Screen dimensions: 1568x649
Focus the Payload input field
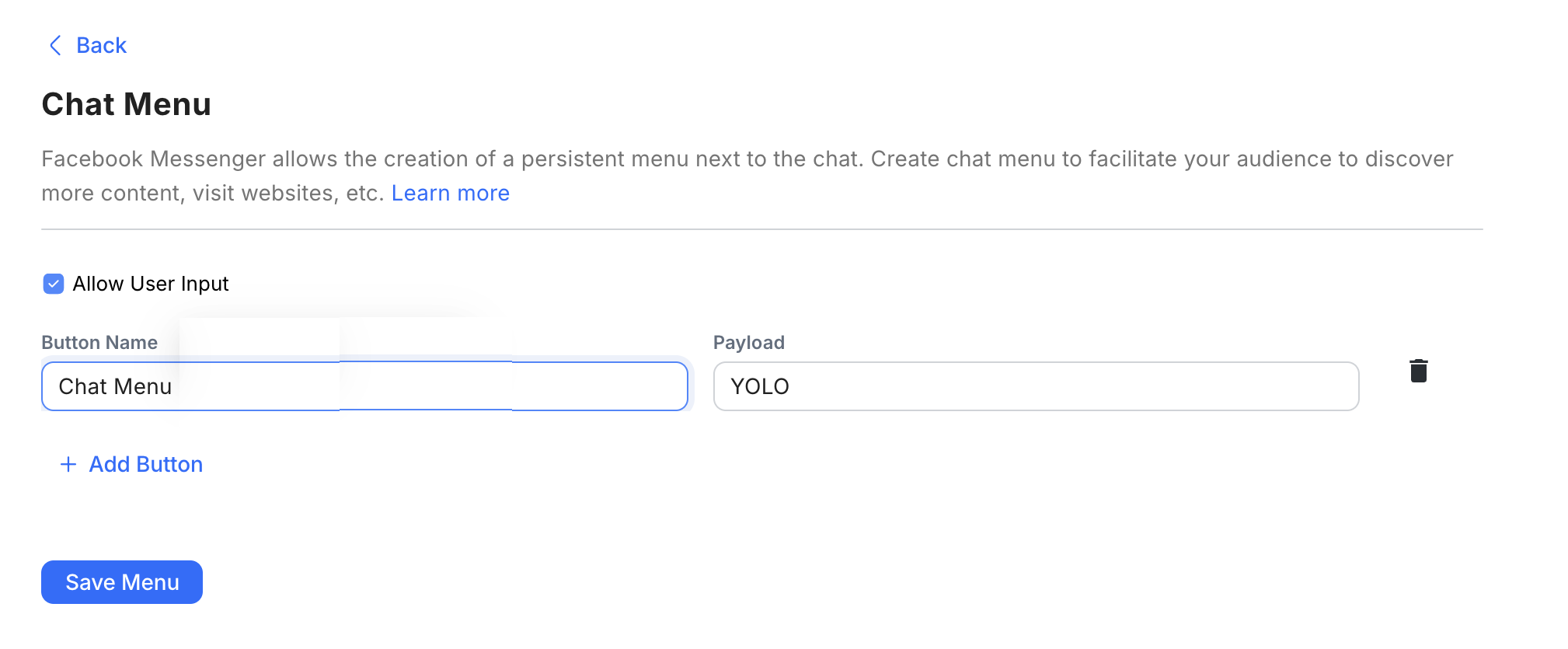pyautogui.click(x=1036, y=386)
